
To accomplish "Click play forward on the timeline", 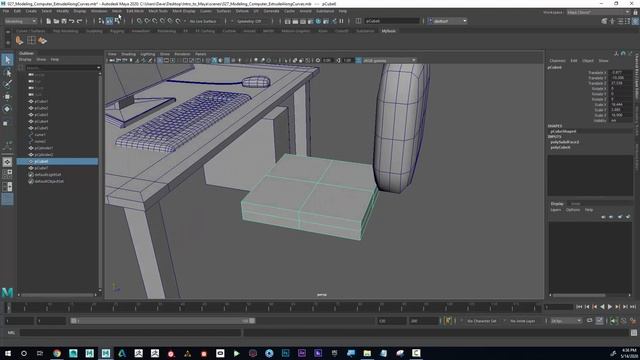I will point(610,307).
